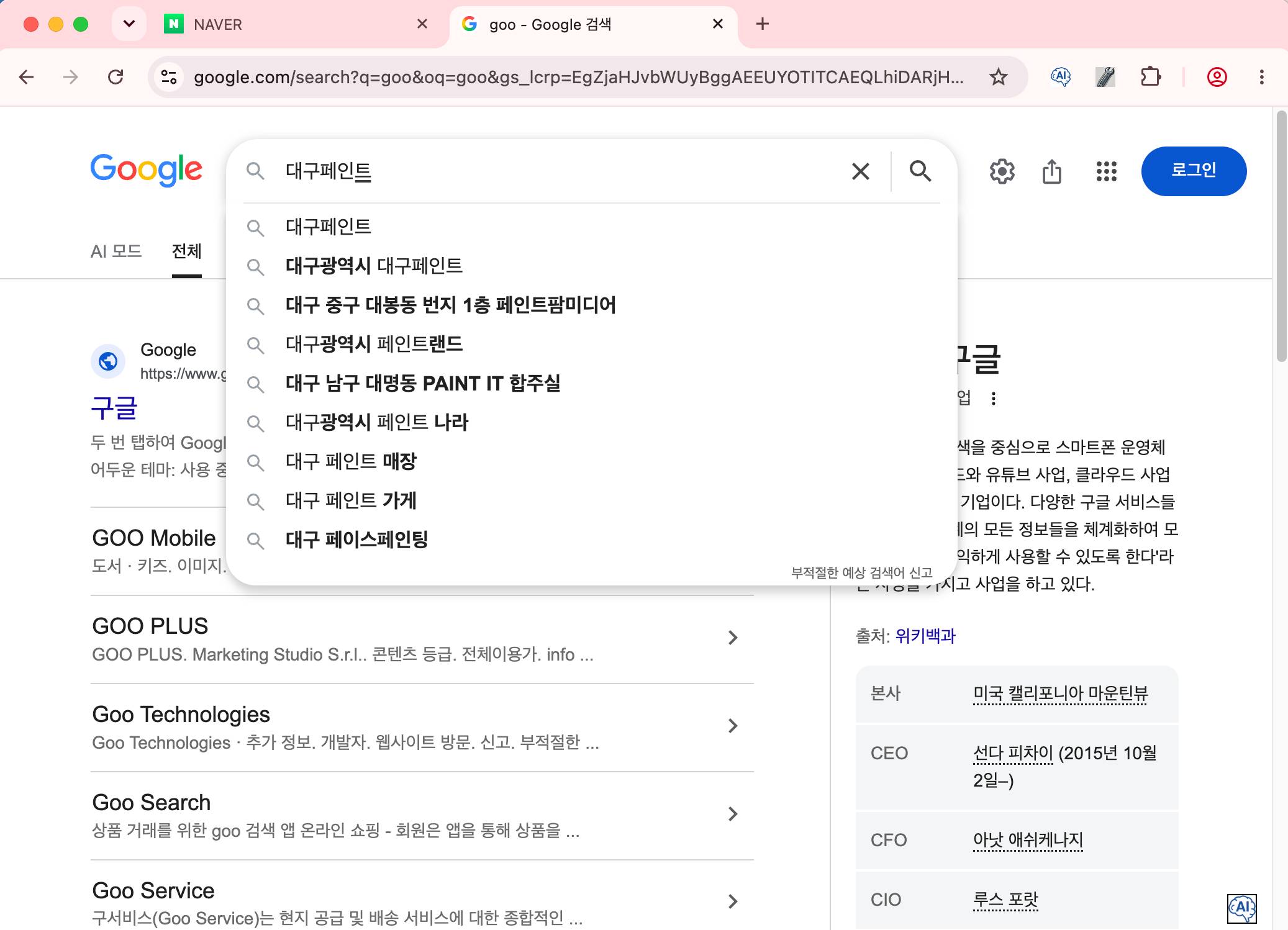The height and width of the screenshot is (930, 1288).
Task: Pick suggestion 대구 중구 대봉동 번지 1층 페인트팜미디어
Action: [x=591, y=305]
